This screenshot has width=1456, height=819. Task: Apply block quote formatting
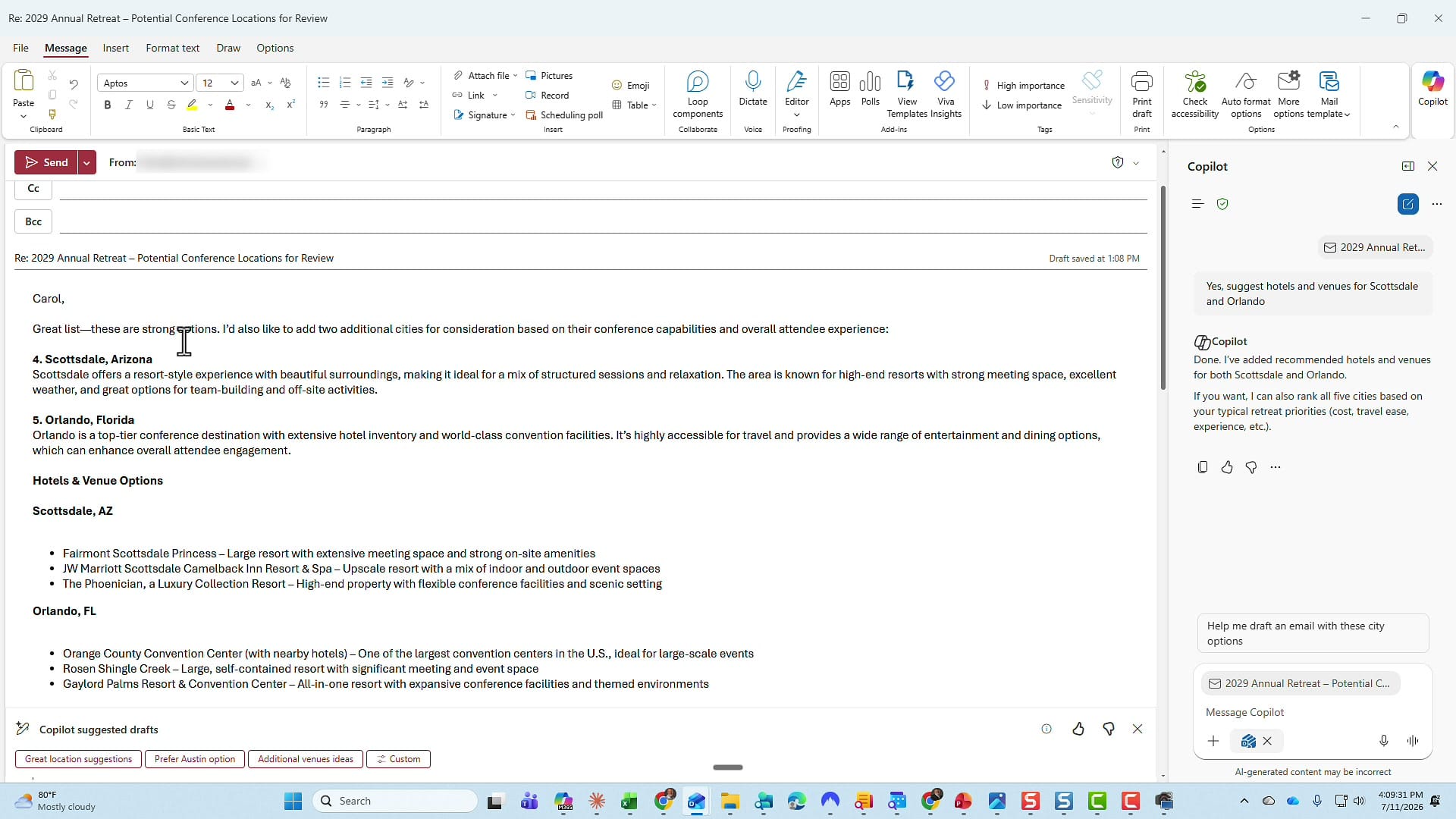323,105
